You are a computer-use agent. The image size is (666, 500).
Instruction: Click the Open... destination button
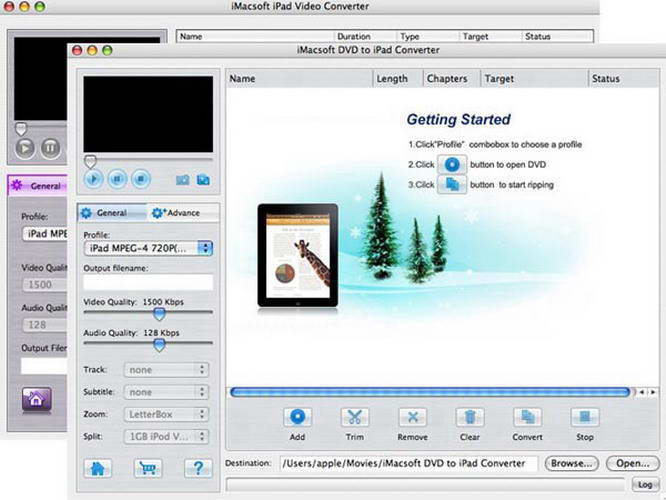632,463
